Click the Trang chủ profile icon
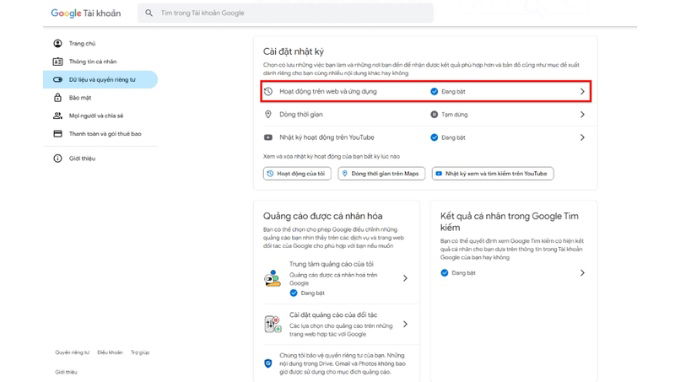This screenshot has height=382, width=680. [58, 43]
